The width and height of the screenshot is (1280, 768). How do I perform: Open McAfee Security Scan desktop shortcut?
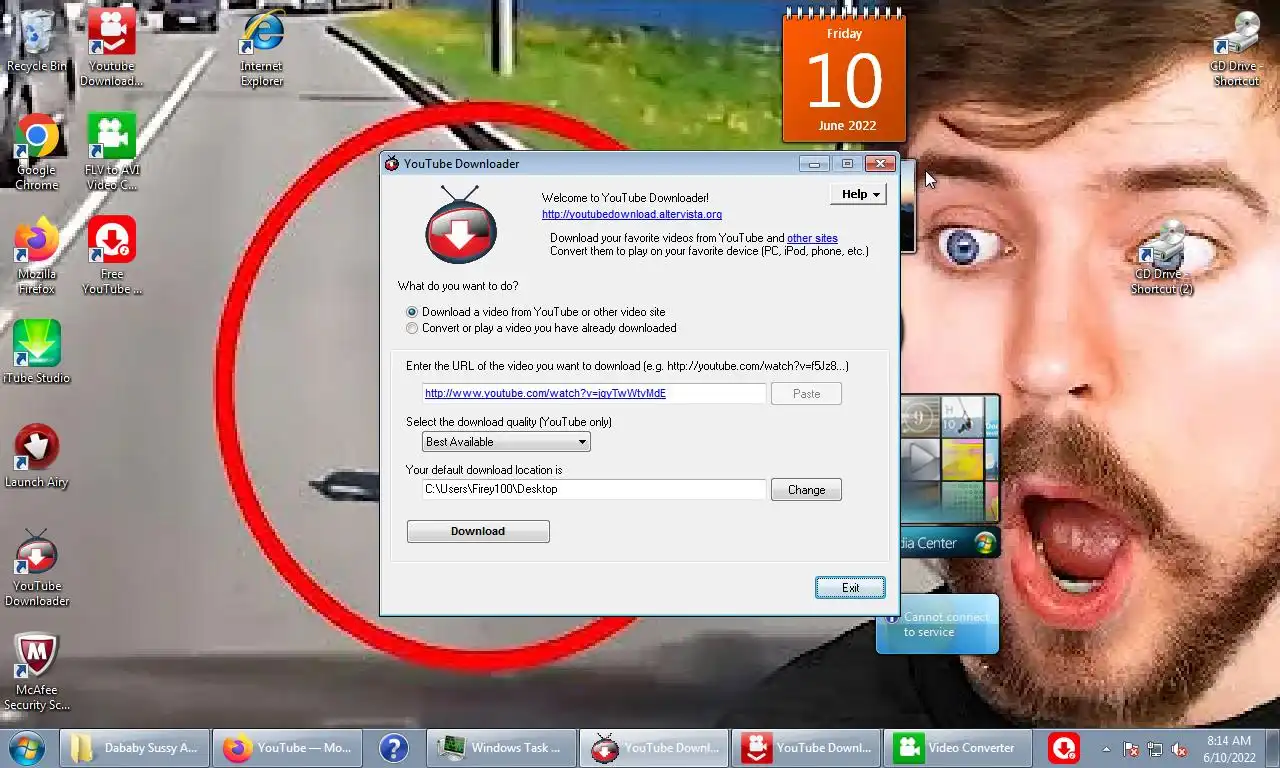(x=37, y=671)
